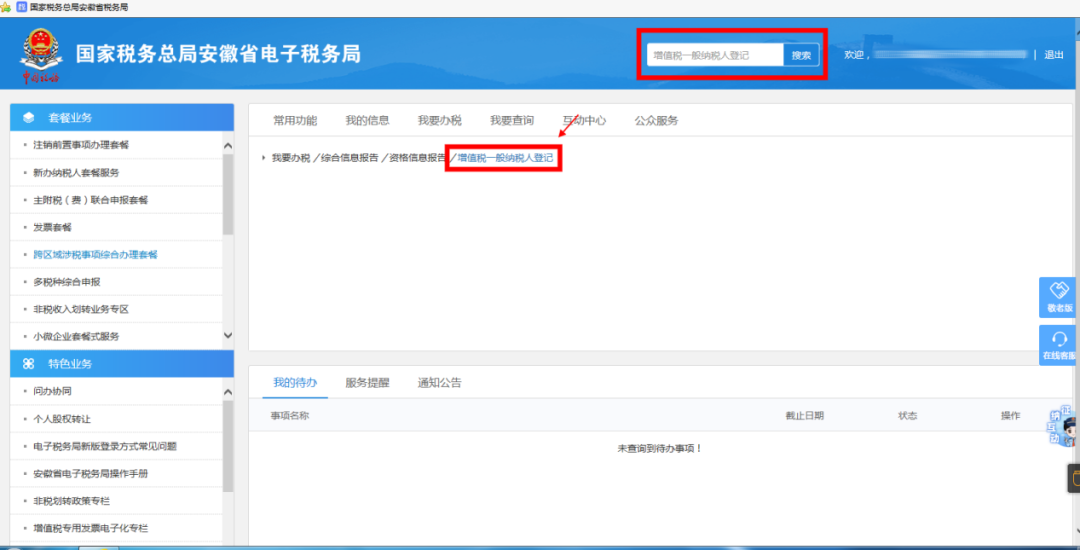The width and height of the screenshot is (1080, 550).
Task: Open the 公众服务 tab
Action: [656, 120]
